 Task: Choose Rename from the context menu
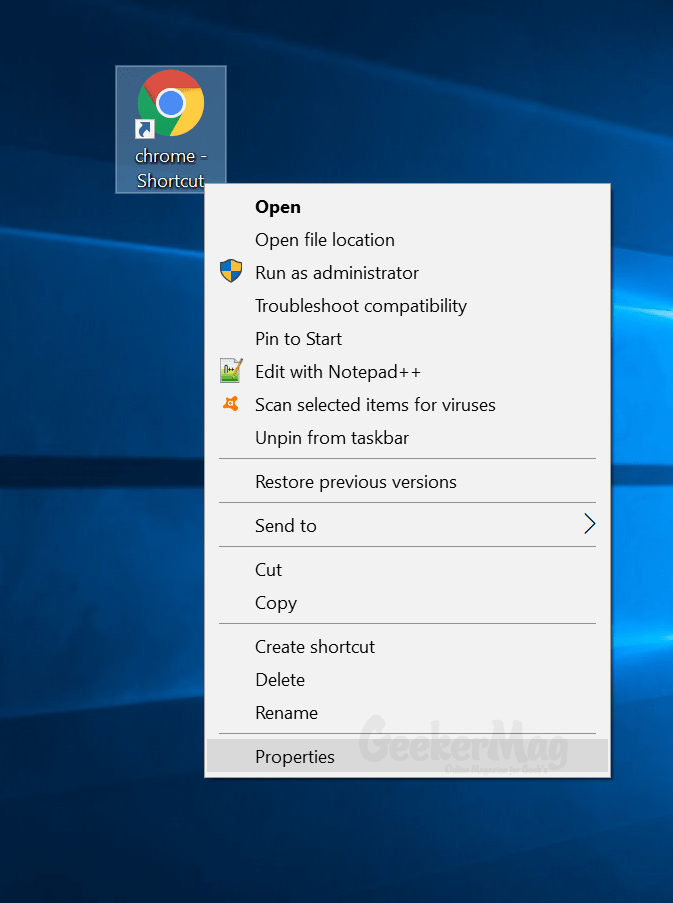click(408, 712)
